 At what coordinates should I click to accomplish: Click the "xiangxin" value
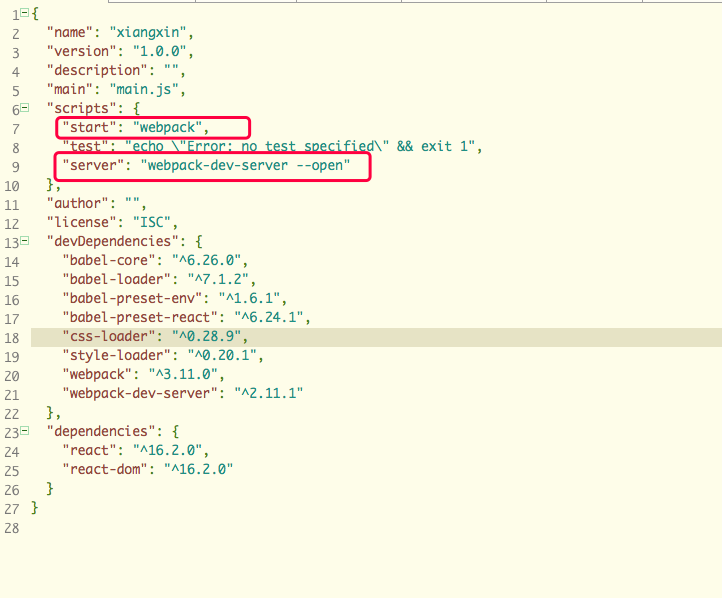click(x=148, y=33)
